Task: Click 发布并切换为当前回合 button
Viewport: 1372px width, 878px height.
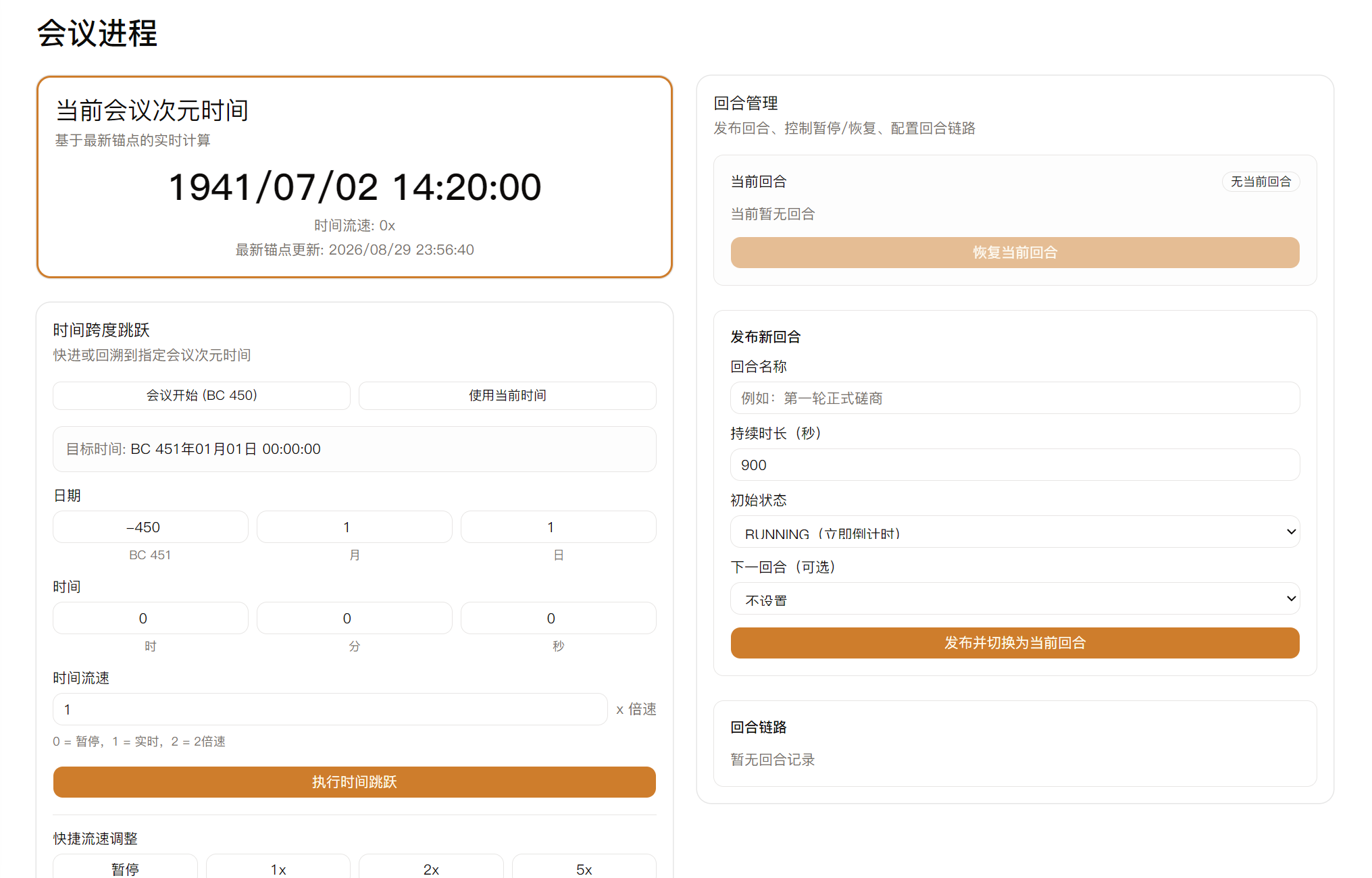Action: 1015,643
